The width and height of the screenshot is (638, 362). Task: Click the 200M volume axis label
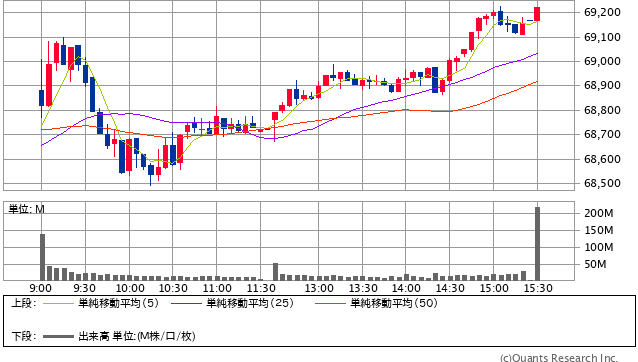(599, 213)
